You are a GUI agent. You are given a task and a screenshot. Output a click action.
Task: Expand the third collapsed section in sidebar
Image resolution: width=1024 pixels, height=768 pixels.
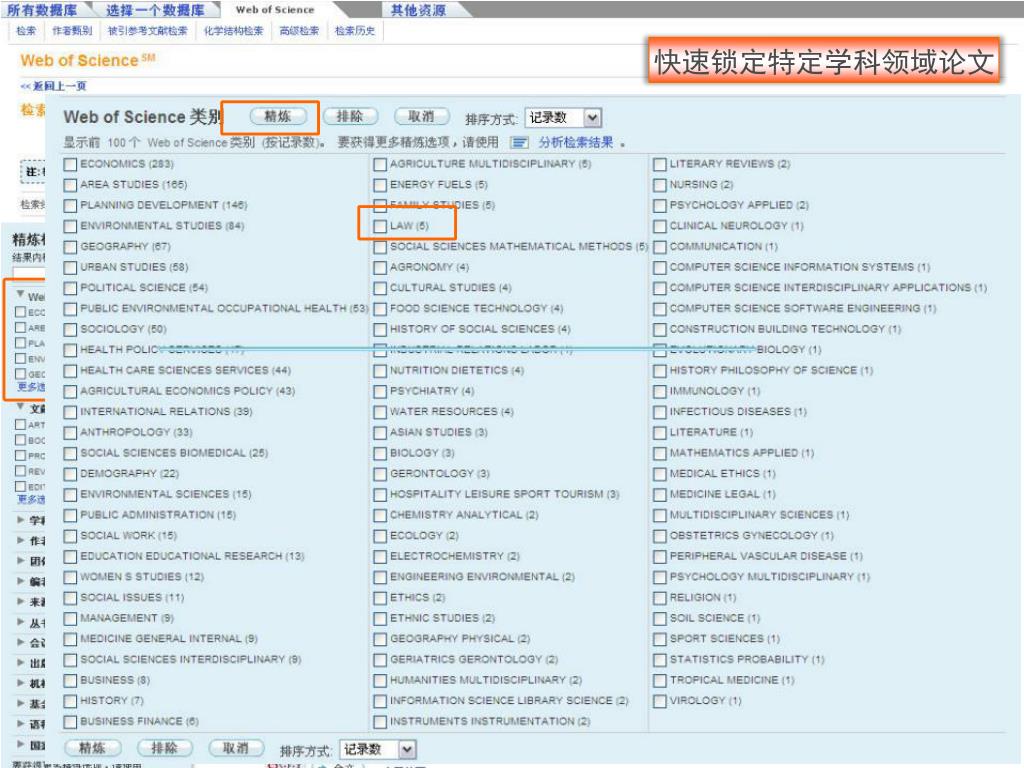coord(21,520)
